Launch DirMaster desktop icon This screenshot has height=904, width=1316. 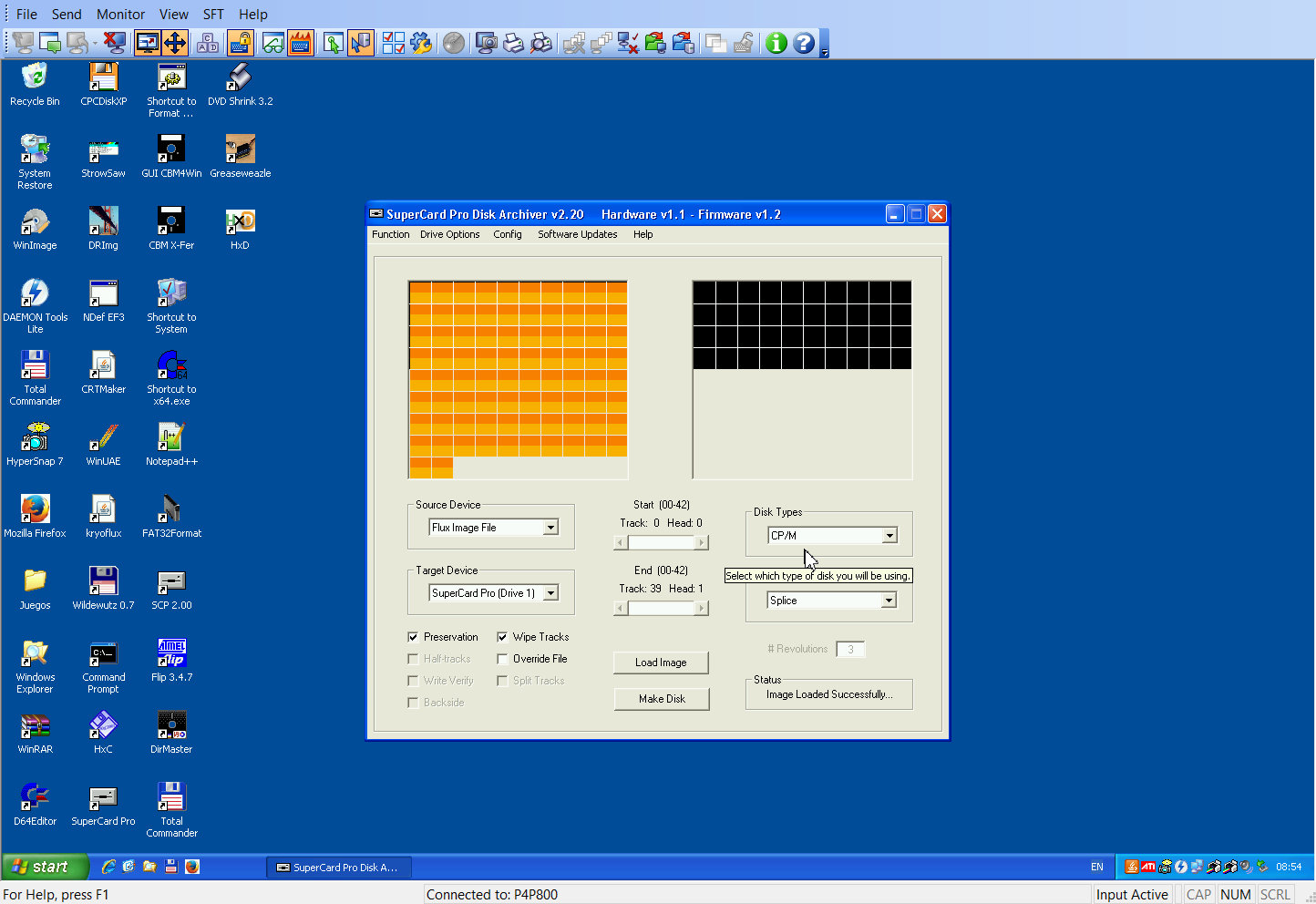coord(171,732)
